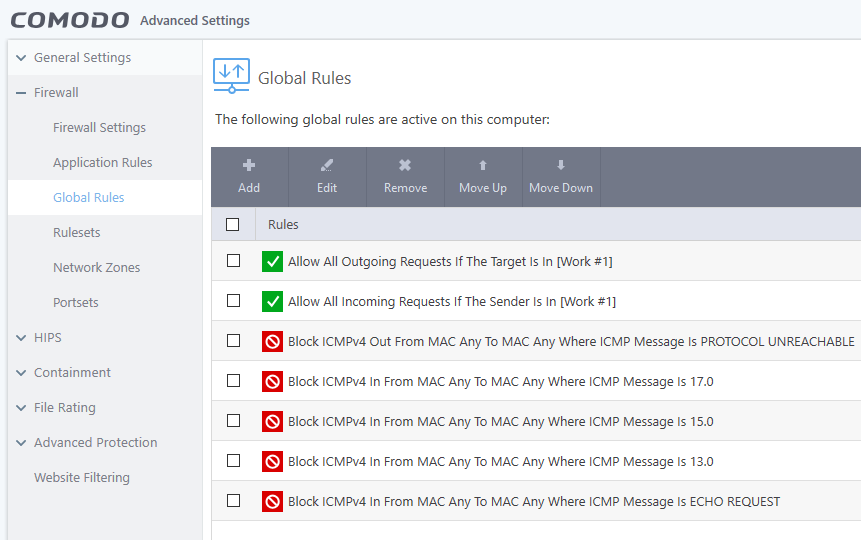
Task: Open Network Zones page
Action: 97,268
